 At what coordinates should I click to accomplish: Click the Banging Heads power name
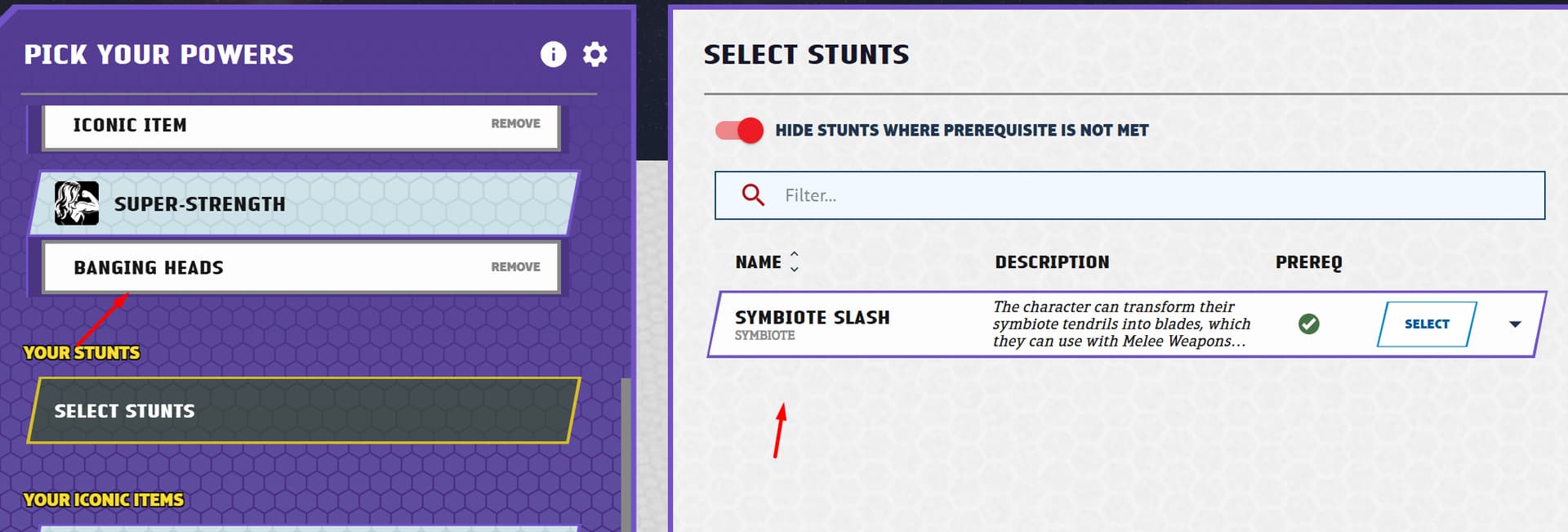[149, 268]
